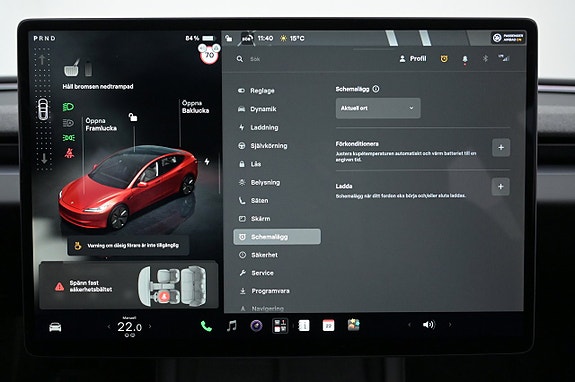Select the Lås menu item
The width and height of the screenshot is (575, 382).
pos(250,164)
